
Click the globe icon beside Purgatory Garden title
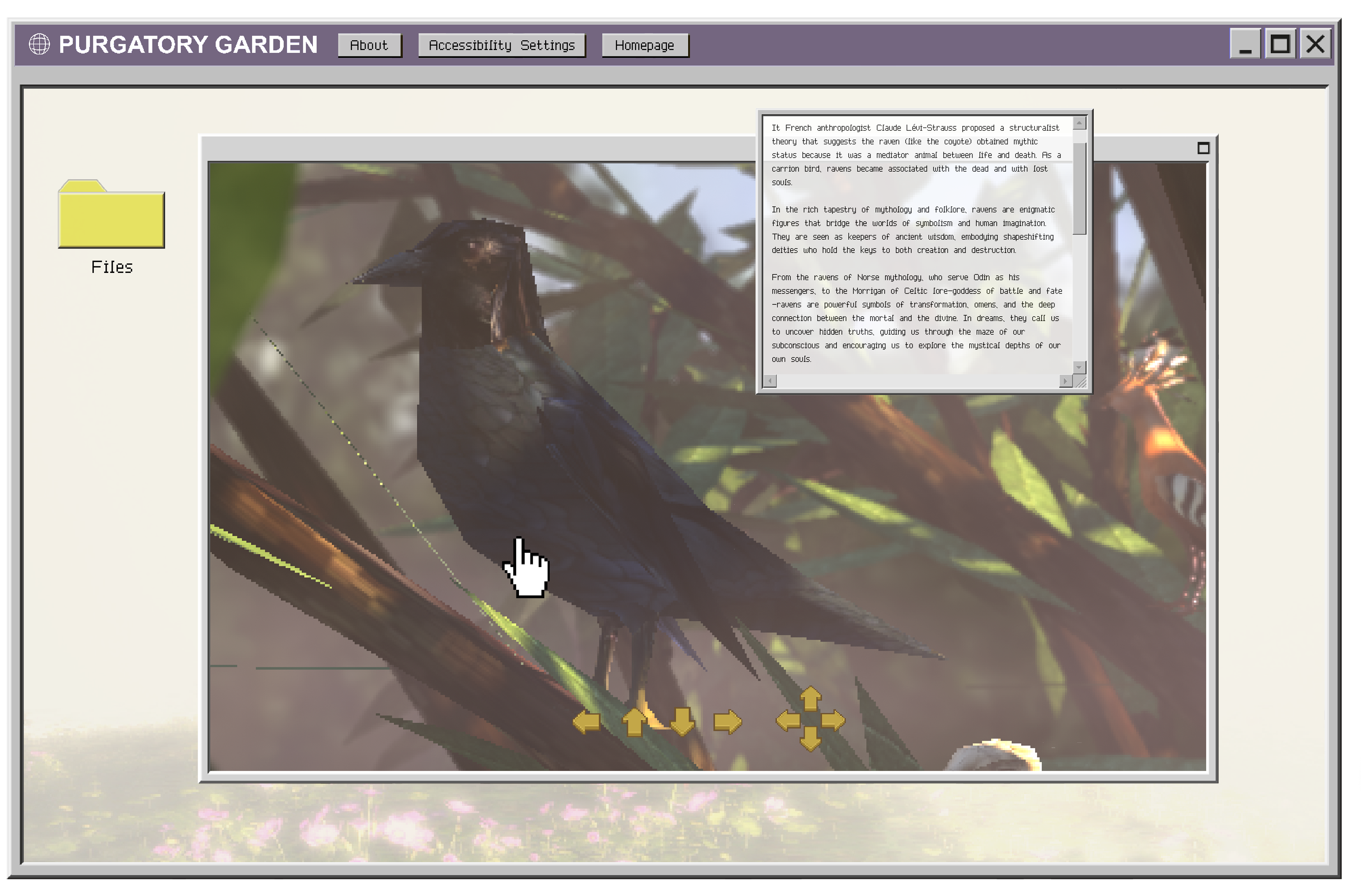click(39, 44)
